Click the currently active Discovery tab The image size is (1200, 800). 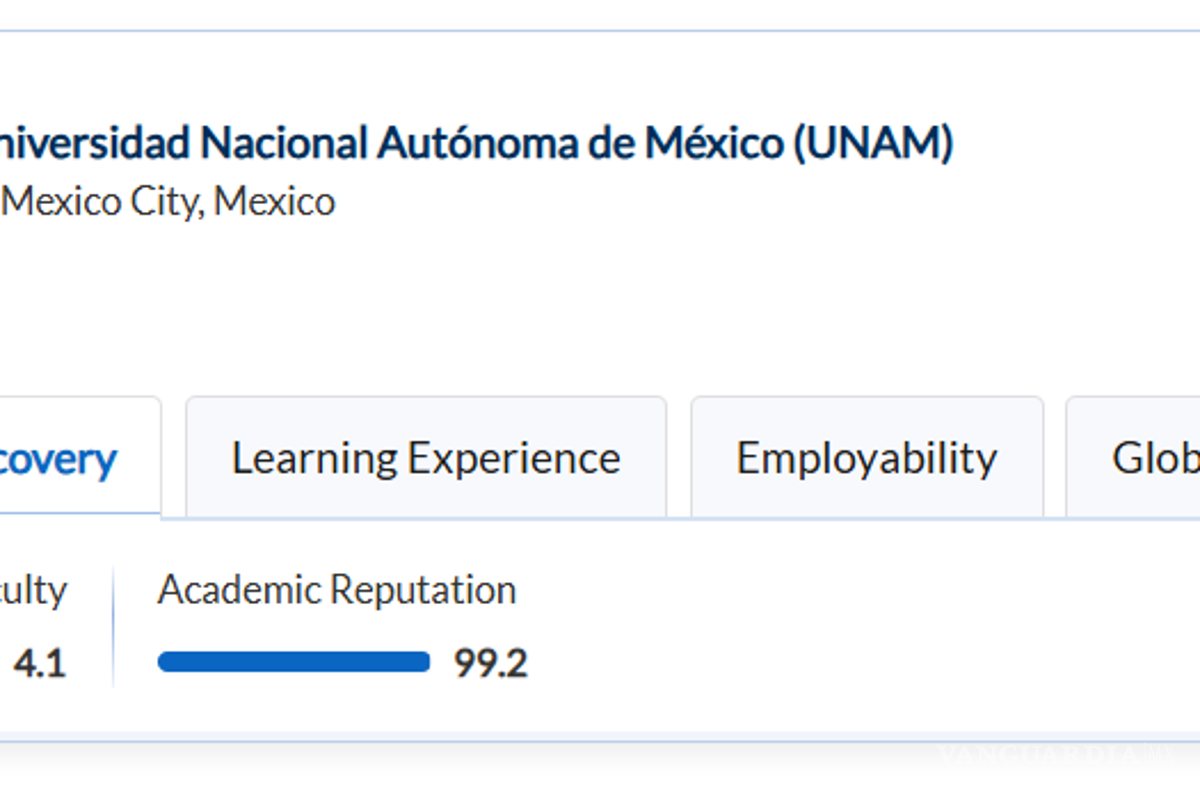(60, 457)
